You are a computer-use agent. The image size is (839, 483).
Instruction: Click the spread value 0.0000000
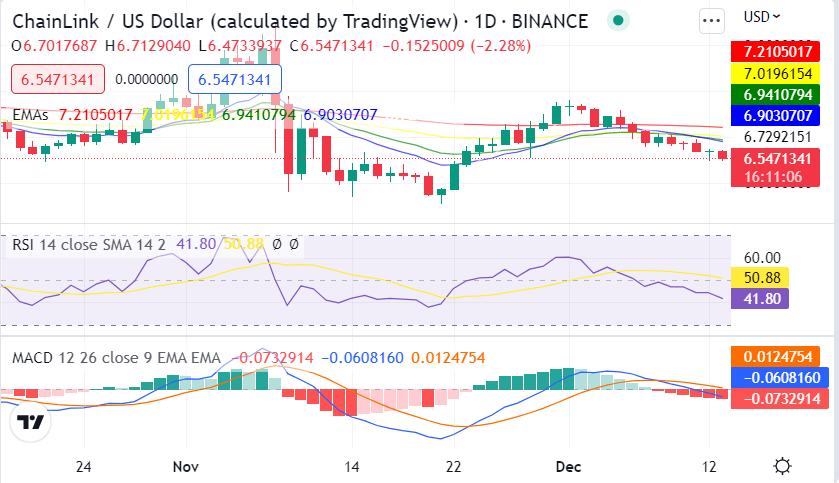[x=147, y=79]
